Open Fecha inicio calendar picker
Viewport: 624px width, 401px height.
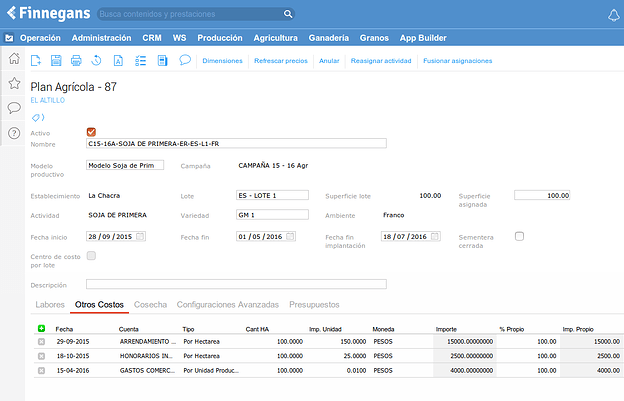coord(140,236)
